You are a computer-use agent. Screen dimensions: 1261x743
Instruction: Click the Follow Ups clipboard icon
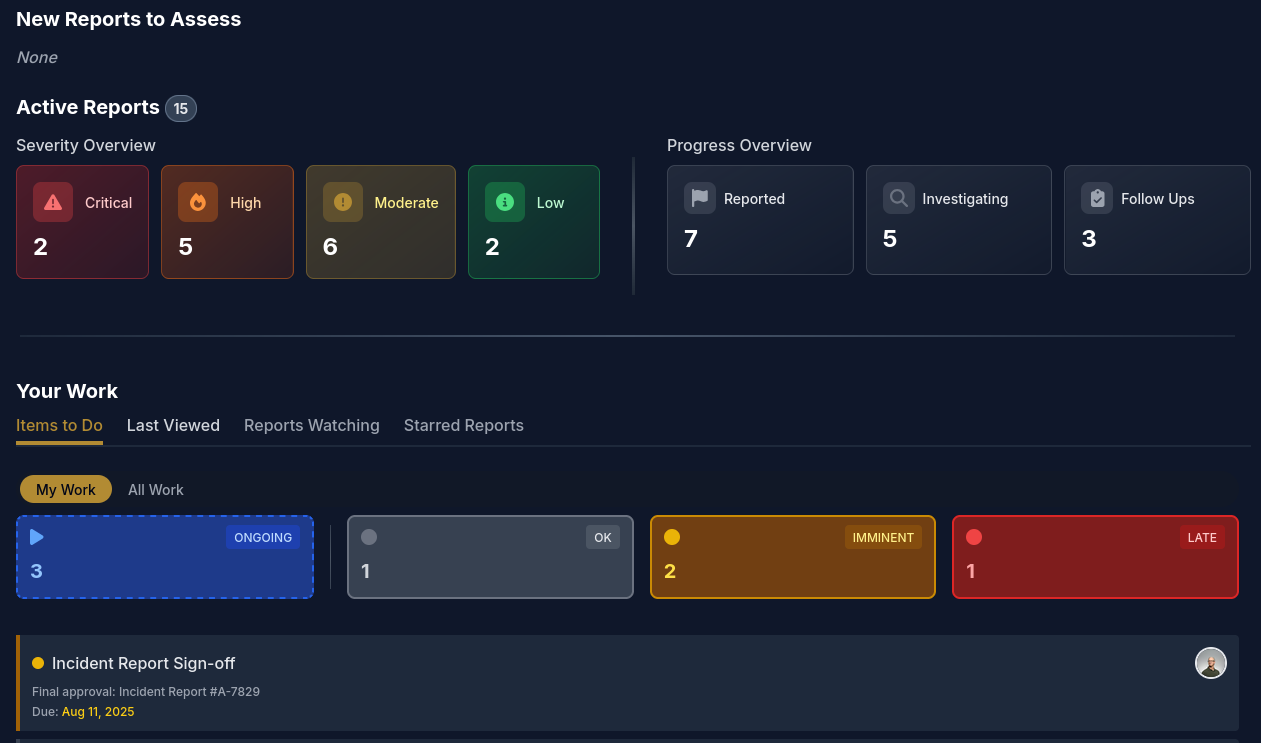pyautogui.click(x=1097, y=198)
